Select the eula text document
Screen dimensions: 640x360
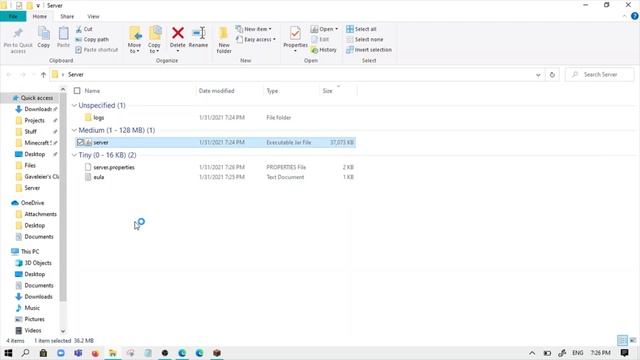(x=99, y=177)
